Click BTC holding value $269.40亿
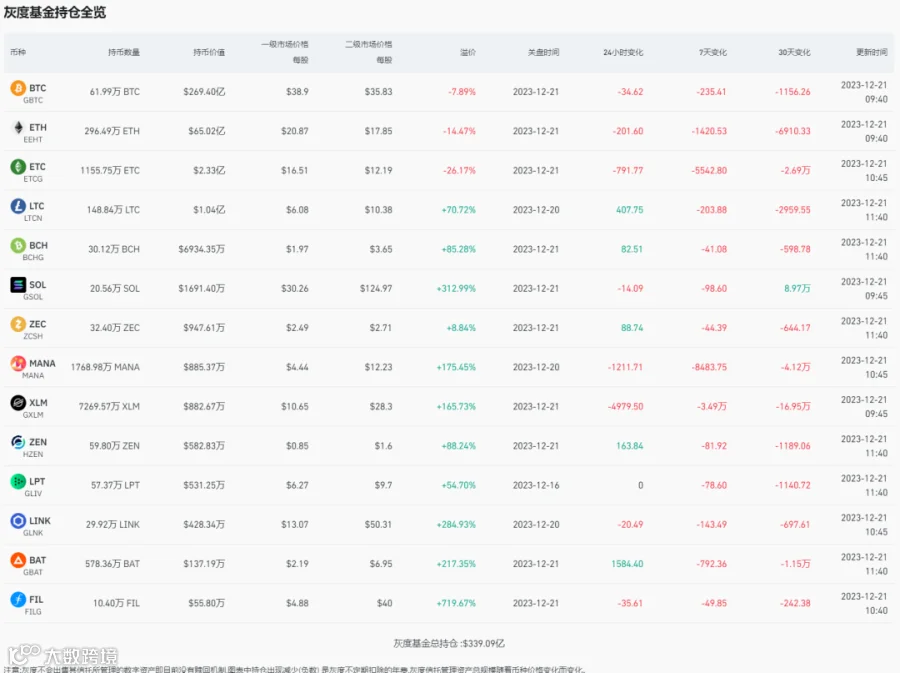This screenshot has height=673, width=900. 204,92
